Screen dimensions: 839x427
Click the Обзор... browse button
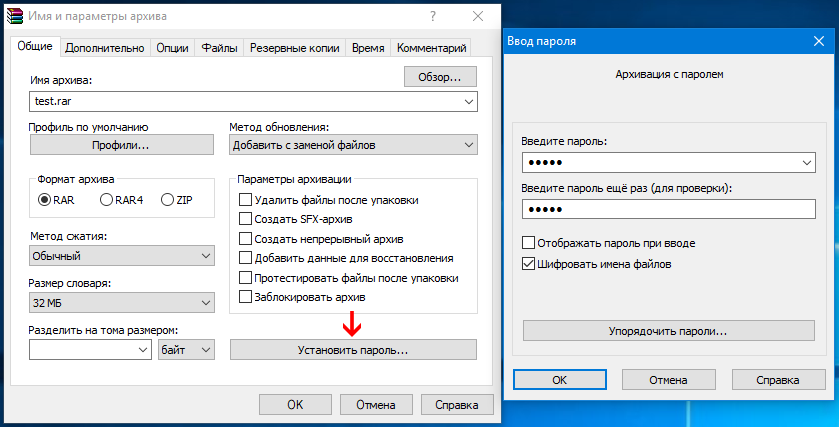(x=440, y=77)
